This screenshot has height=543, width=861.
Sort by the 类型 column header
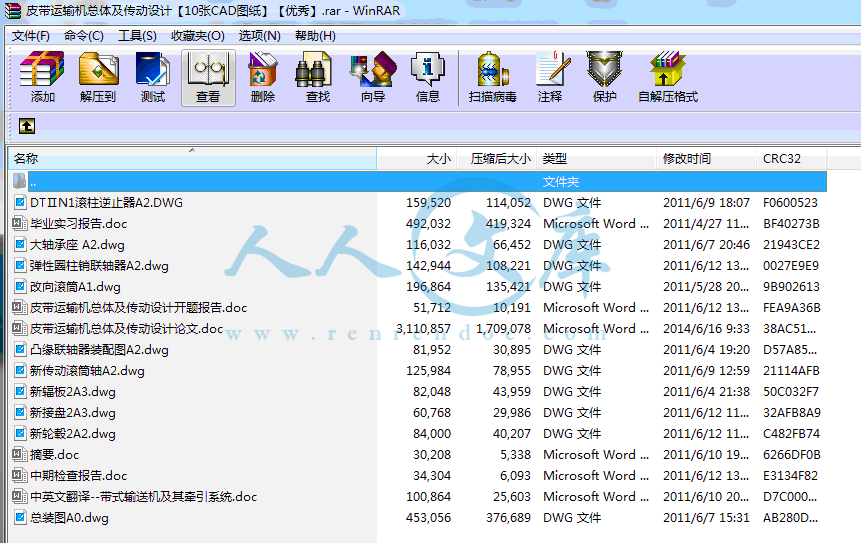[597, 159]
